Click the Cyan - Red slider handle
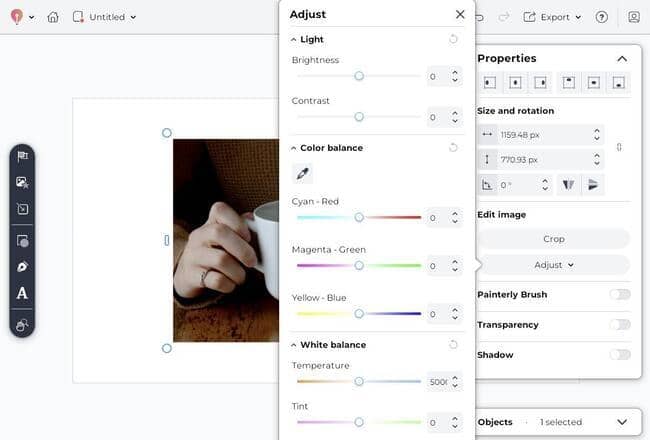Image resolution: width=650 pixels, height=440 pixels. [x=359, y=217]
